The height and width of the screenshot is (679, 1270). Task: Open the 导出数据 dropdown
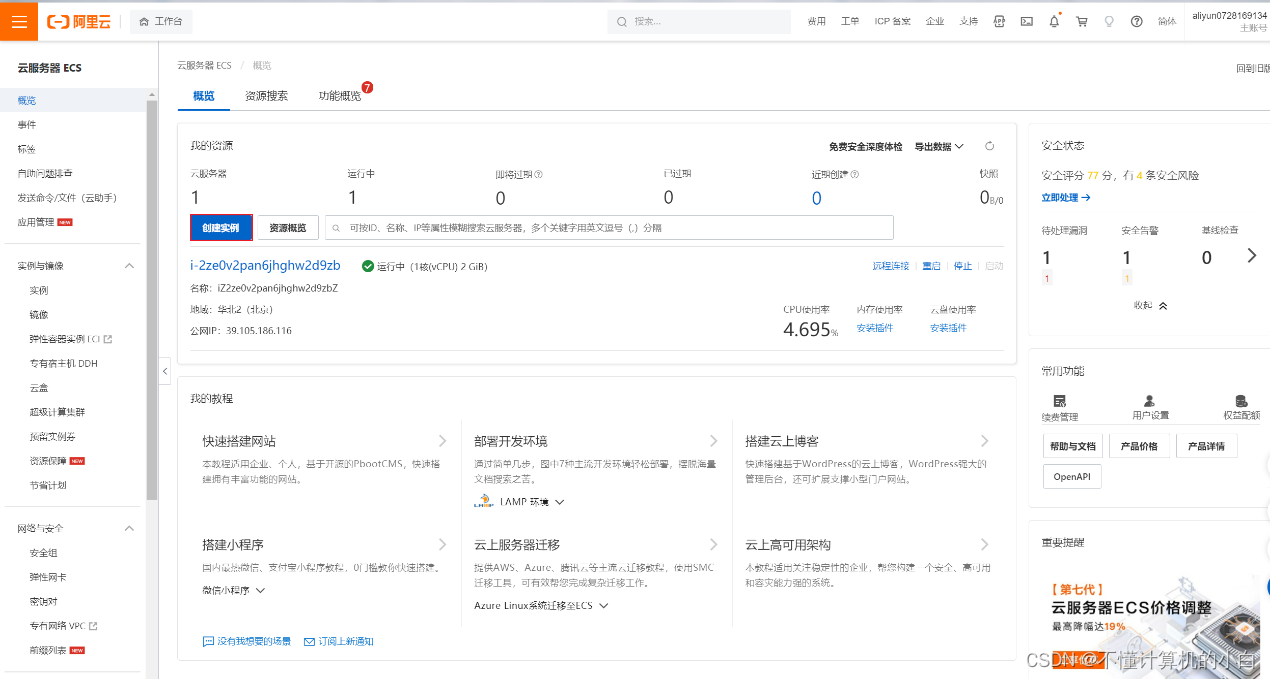pyautogui.click(x=939, y=146)
